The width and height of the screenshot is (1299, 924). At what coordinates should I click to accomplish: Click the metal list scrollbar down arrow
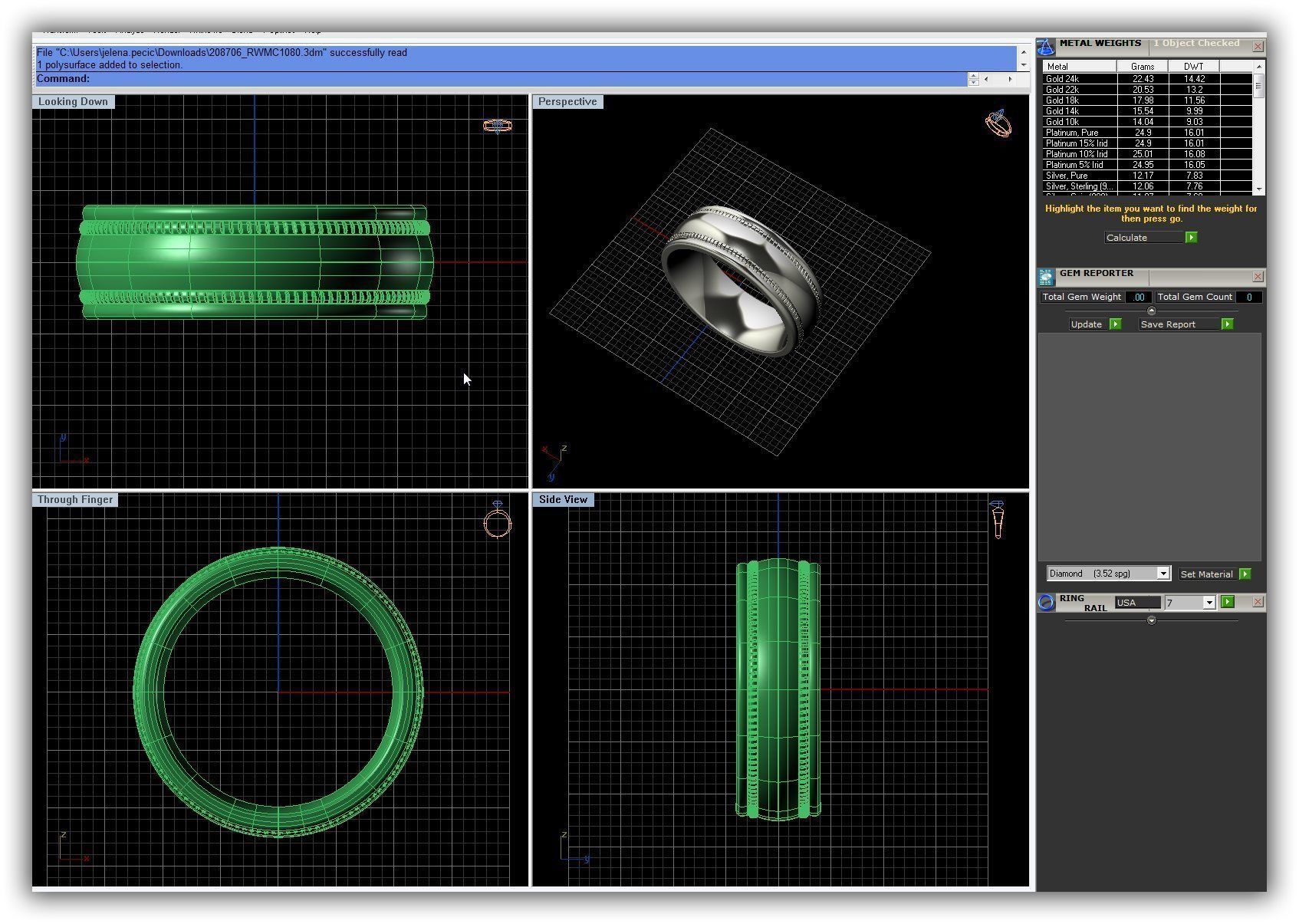(1258, 189)
